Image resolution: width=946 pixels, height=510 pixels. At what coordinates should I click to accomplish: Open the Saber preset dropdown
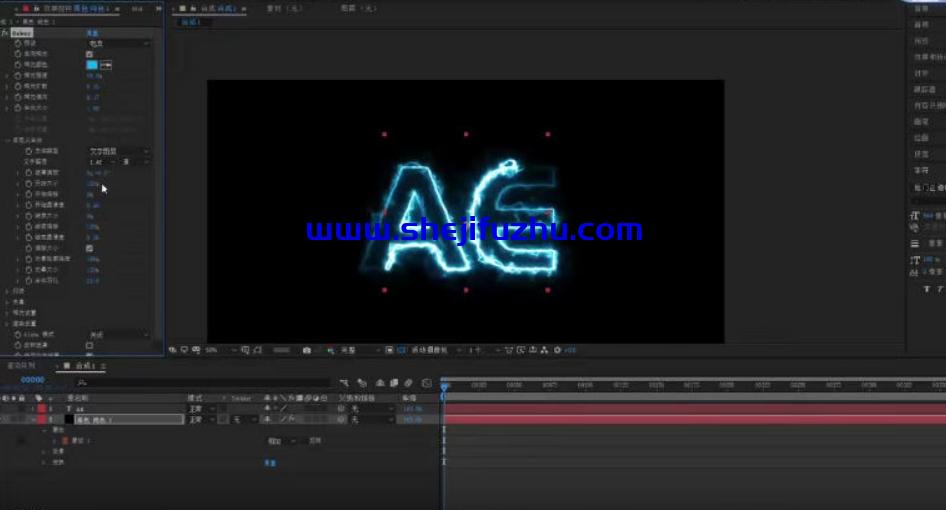click(x=119, y=43)
